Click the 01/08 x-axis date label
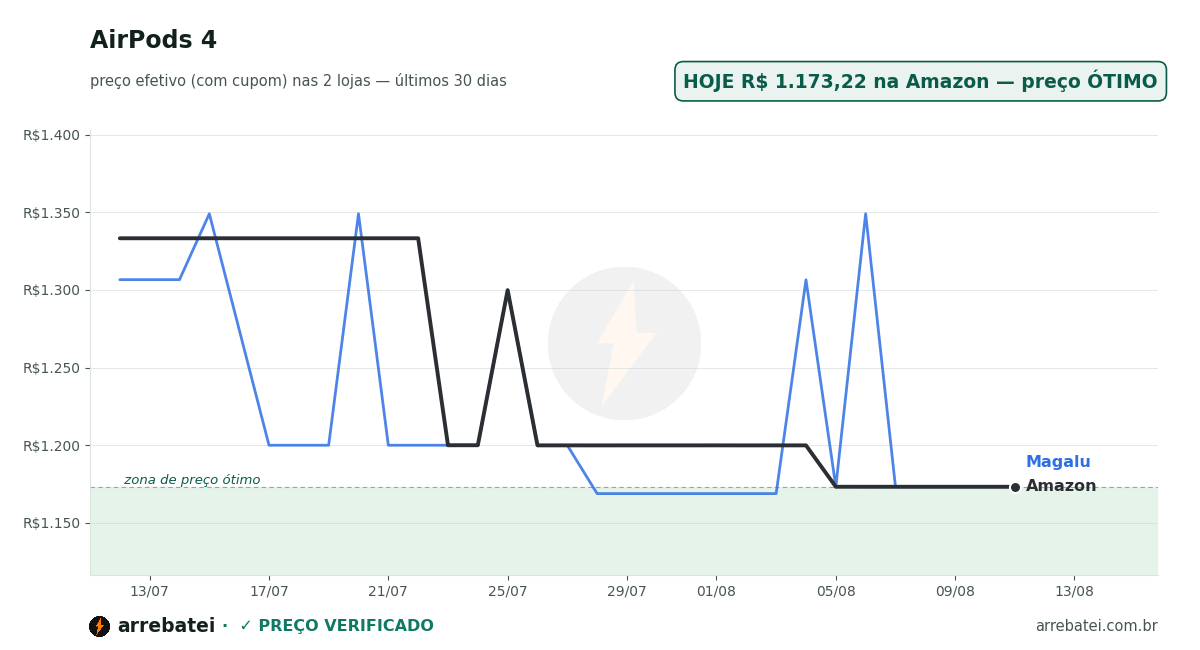The width and height of the screenshot is (1200, 650). pos(716,592)
